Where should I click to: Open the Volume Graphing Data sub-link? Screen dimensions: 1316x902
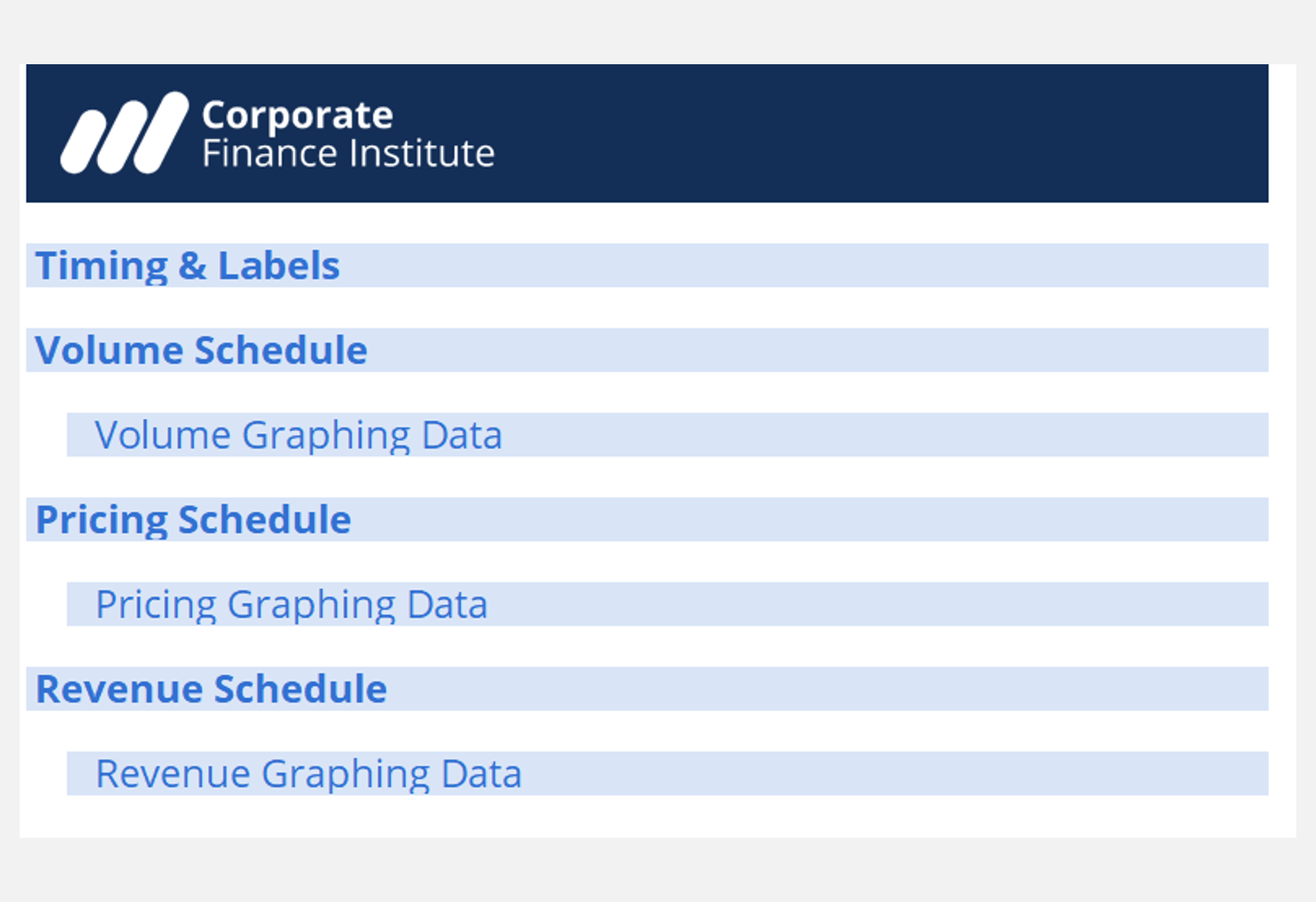[x=298, y=435]
